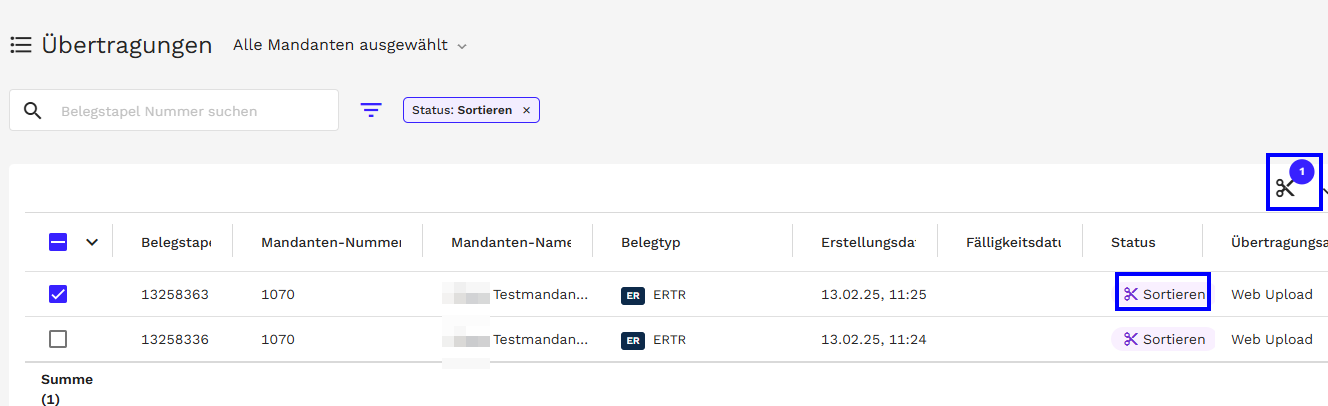Click Sortieren status badge in row 13258336
This screenshot has width=1328, height=406.
[1163, 339]
